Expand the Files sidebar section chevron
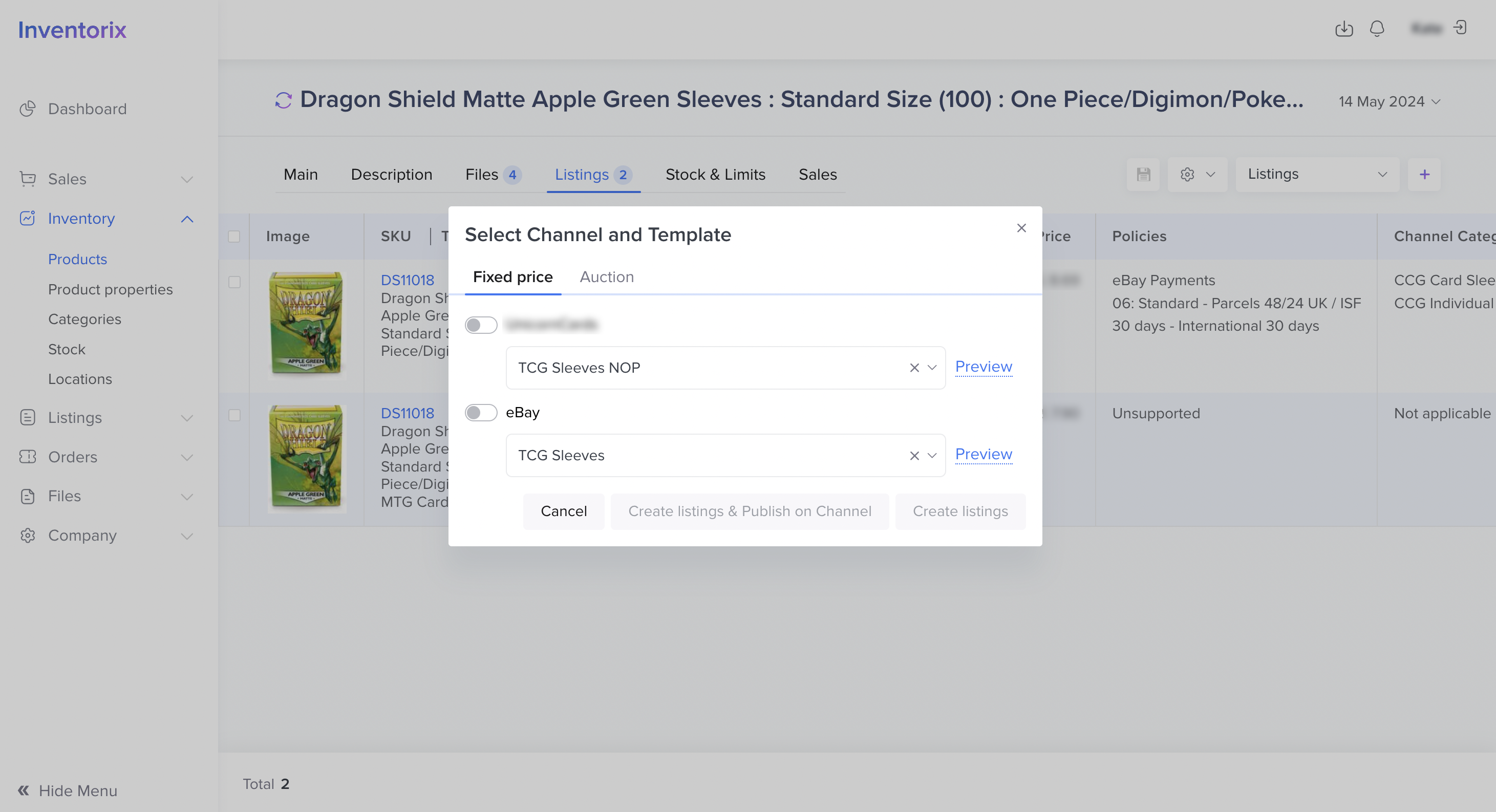Viewport: 1496px width, 812px height. click(x=187, y=497)
